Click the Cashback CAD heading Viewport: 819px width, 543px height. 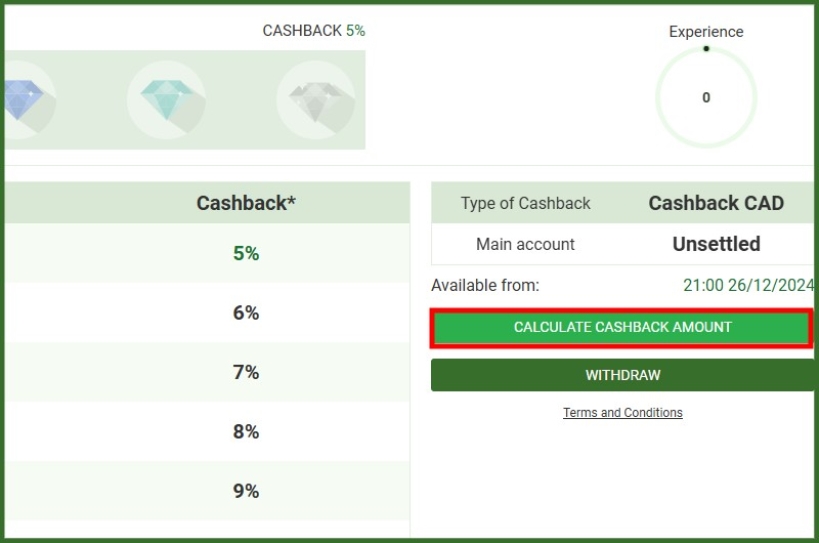(x=716, y=203)
